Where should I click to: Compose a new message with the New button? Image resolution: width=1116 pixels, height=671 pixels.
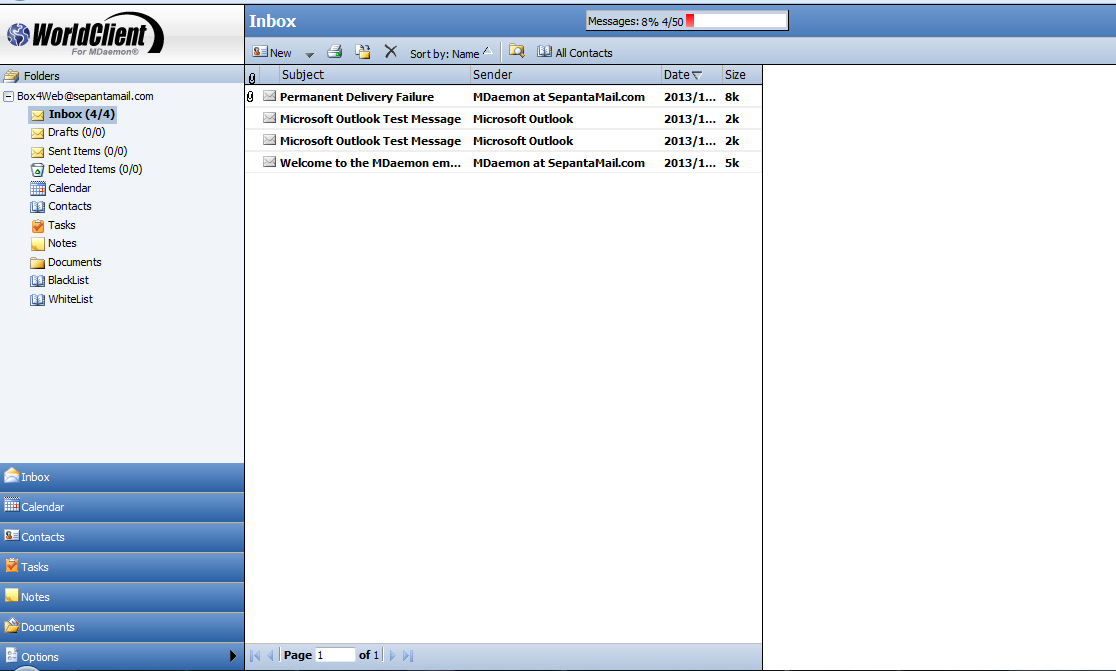pos(272,53)
